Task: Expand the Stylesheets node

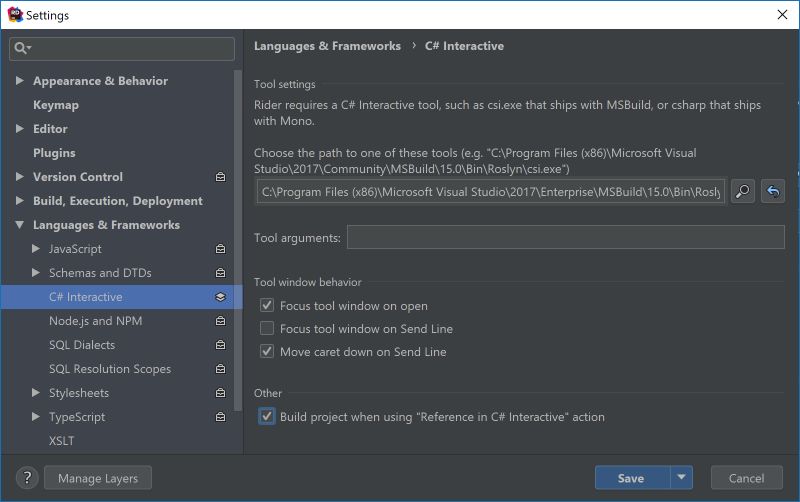Action: 35,392
